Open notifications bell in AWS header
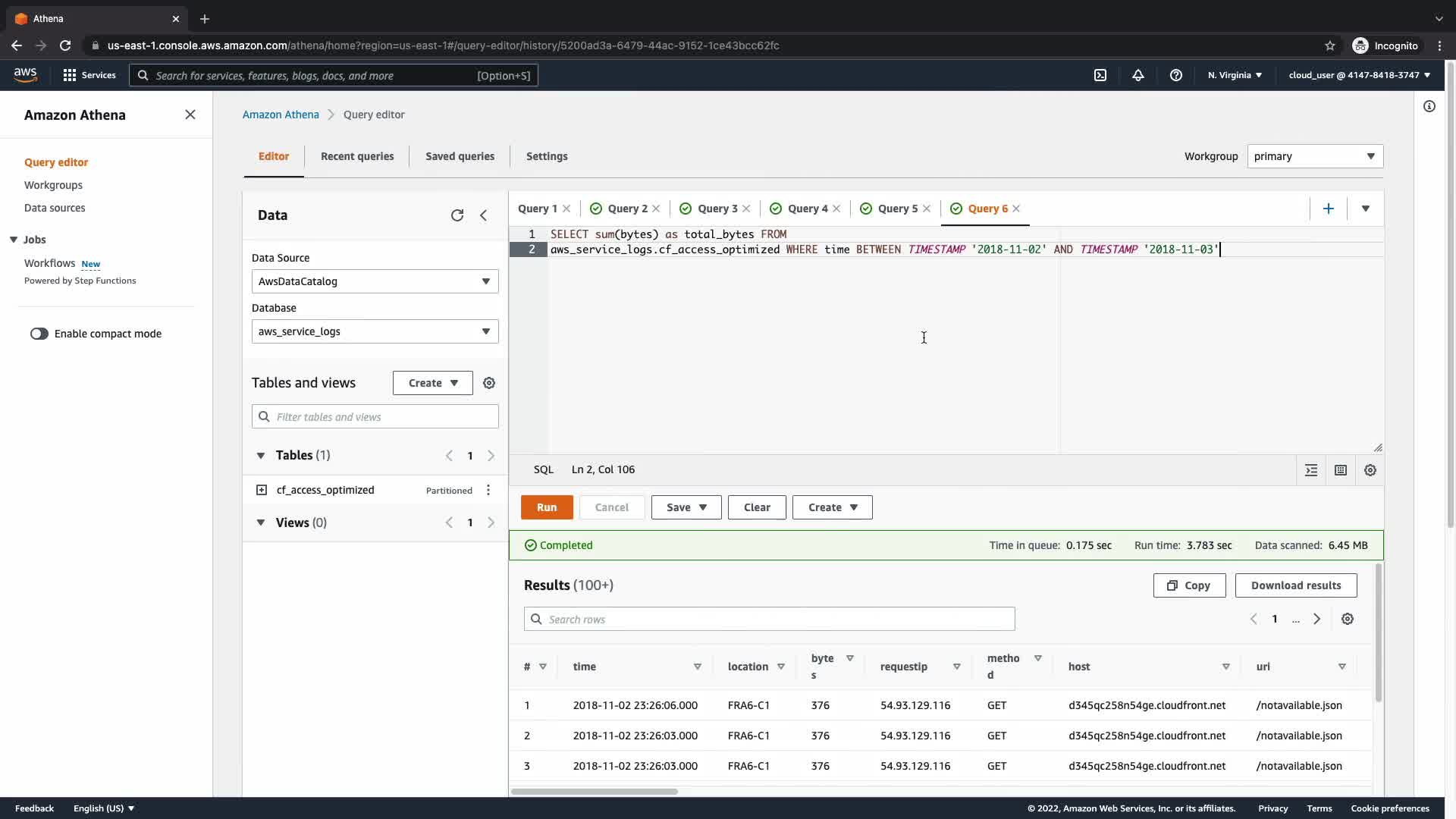Image resolution: width=1456 pixels, height=819 pixels. [x=1138, y=75]
